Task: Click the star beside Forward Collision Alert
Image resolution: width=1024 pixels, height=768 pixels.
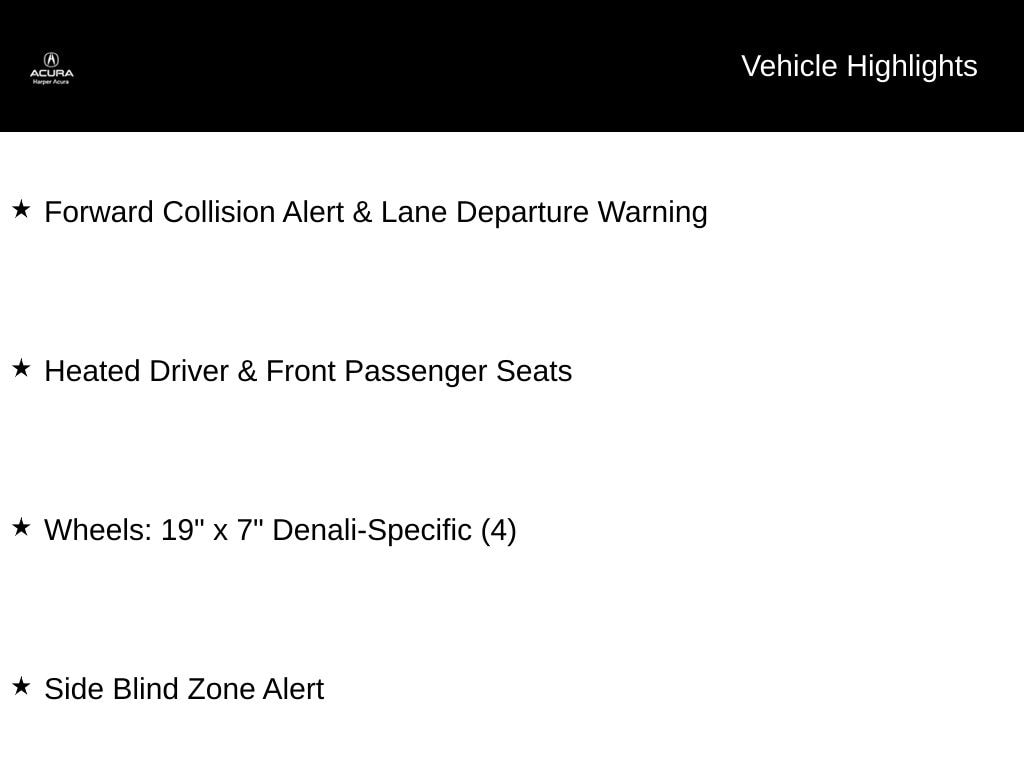Action: tap(21, 209)
